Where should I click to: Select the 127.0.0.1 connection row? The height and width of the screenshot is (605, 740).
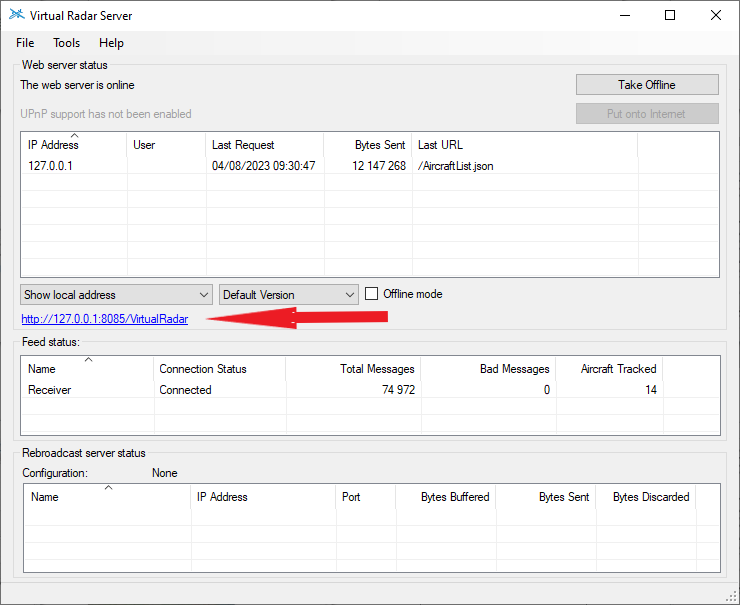click(370, 166)
